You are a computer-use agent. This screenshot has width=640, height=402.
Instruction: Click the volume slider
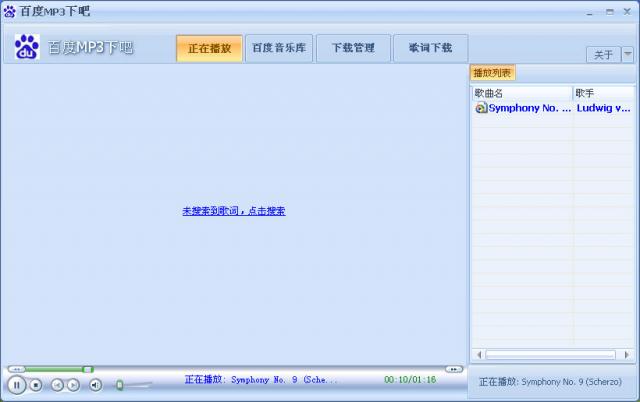coord(135,384)
